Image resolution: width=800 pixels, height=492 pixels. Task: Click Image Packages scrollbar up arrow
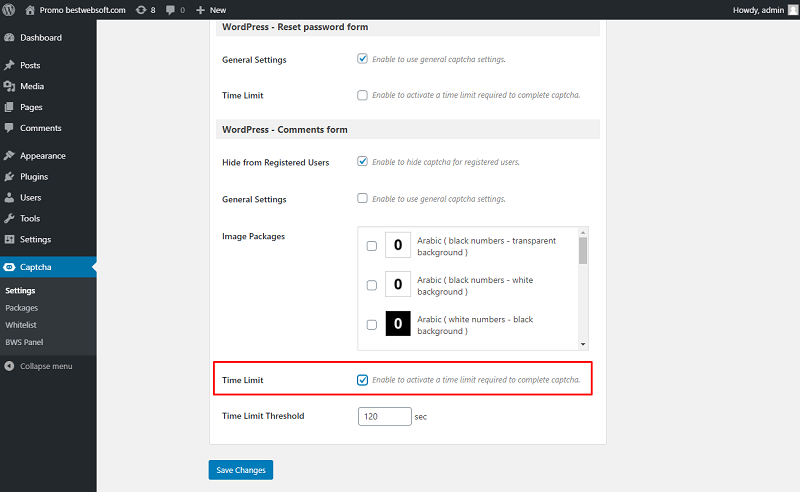click(x=583, y=232)
